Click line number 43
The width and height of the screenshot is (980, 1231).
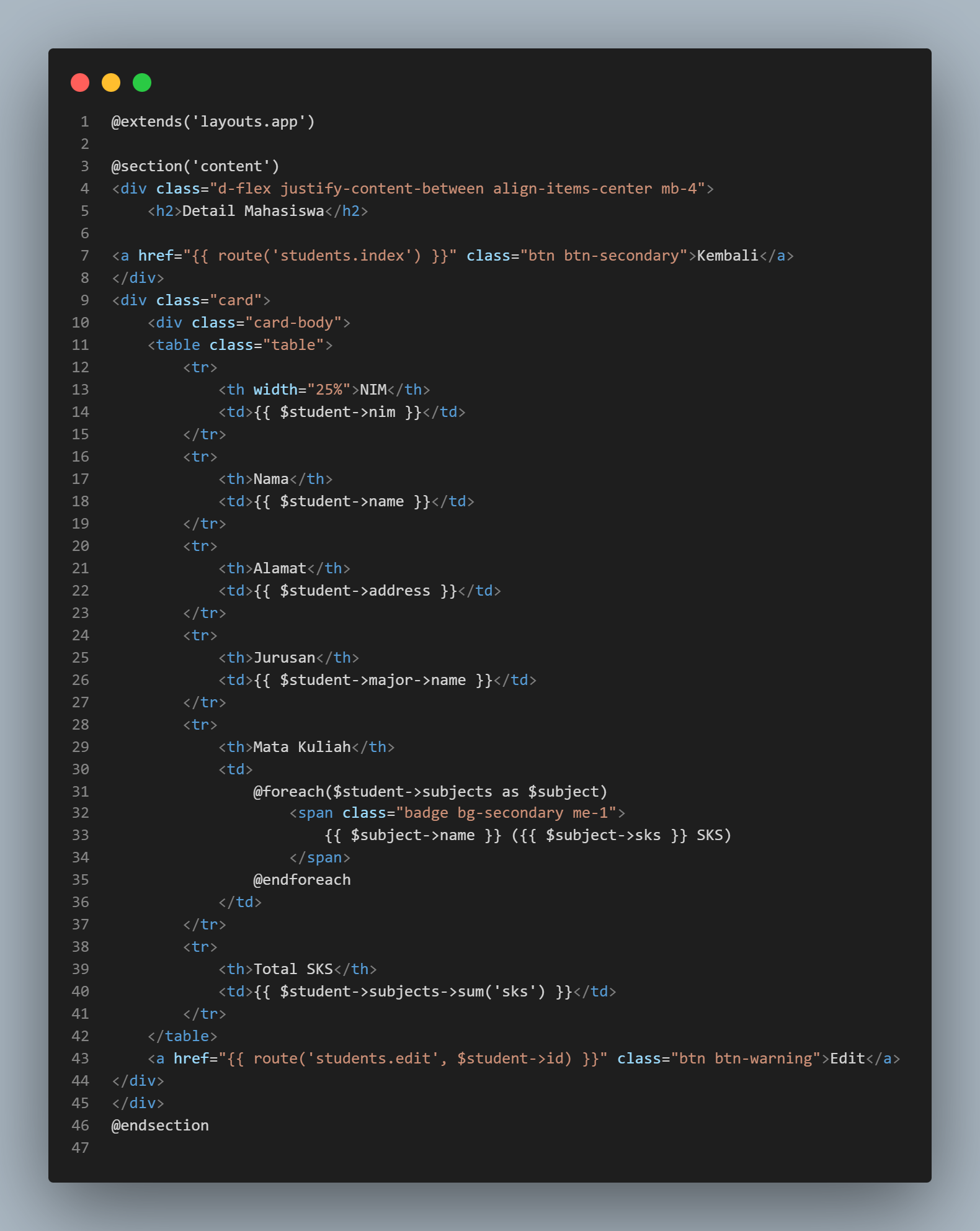pyautogui.click(x=81, y=1059)
